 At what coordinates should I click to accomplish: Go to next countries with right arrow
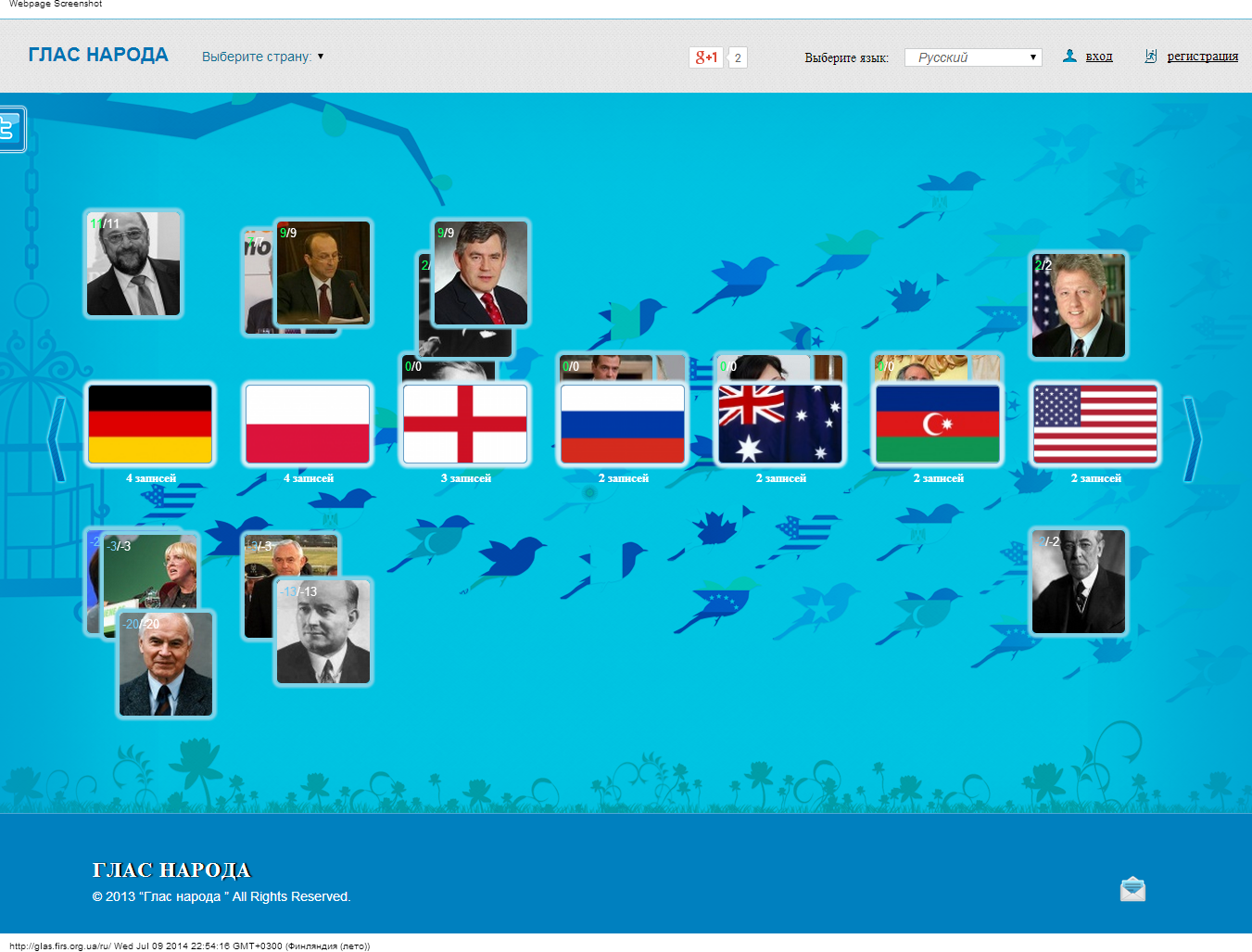1193,439
